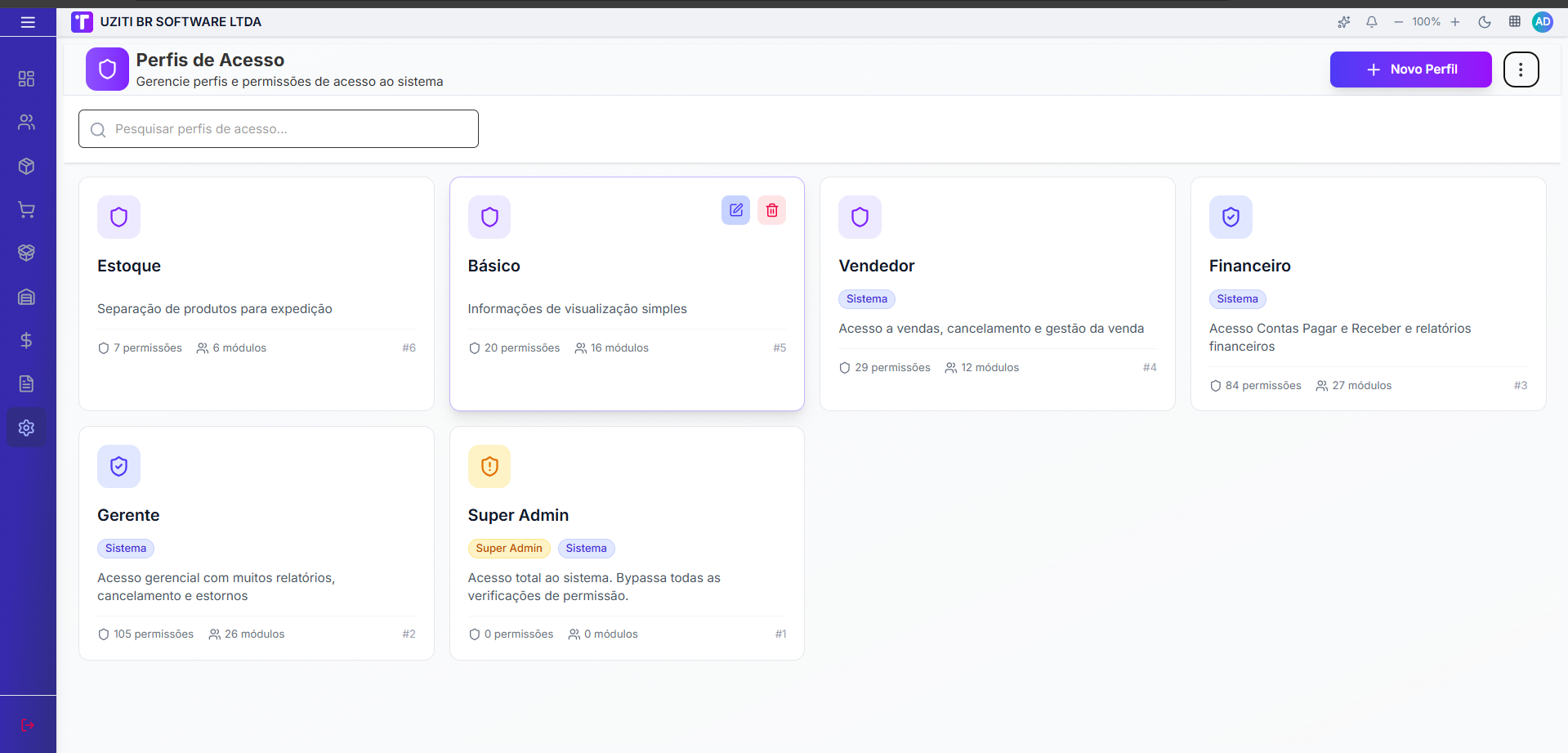
Task: Click the Sistema badge on Super Admin card
Action: point(587,549)
